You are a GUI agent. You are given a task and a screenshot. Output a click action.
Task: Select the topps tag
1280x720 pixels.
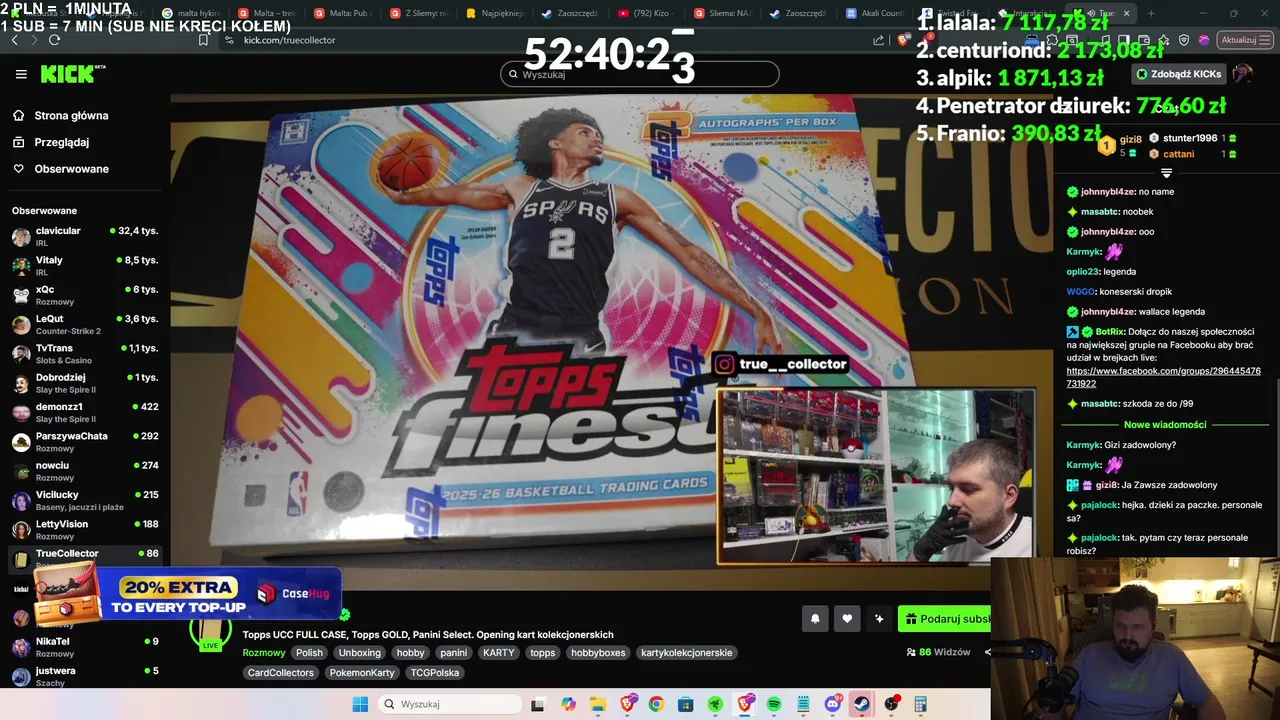coord(542,653)
